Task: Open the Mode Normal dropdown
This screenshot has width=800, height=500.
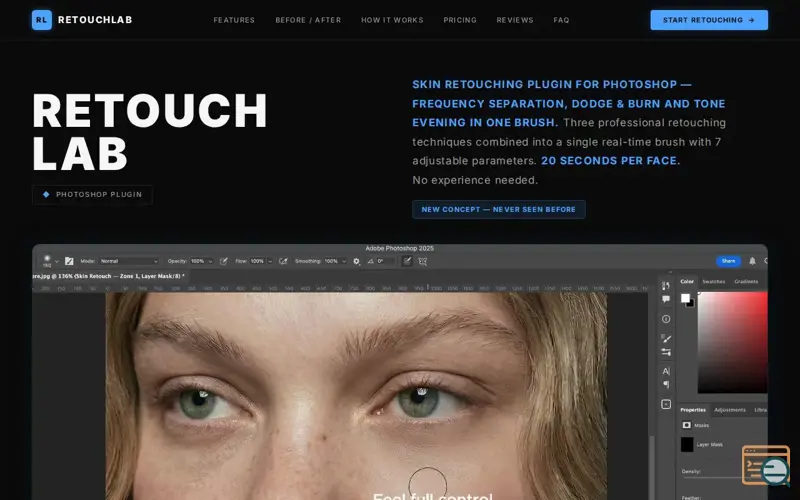Action: point(129,261)
